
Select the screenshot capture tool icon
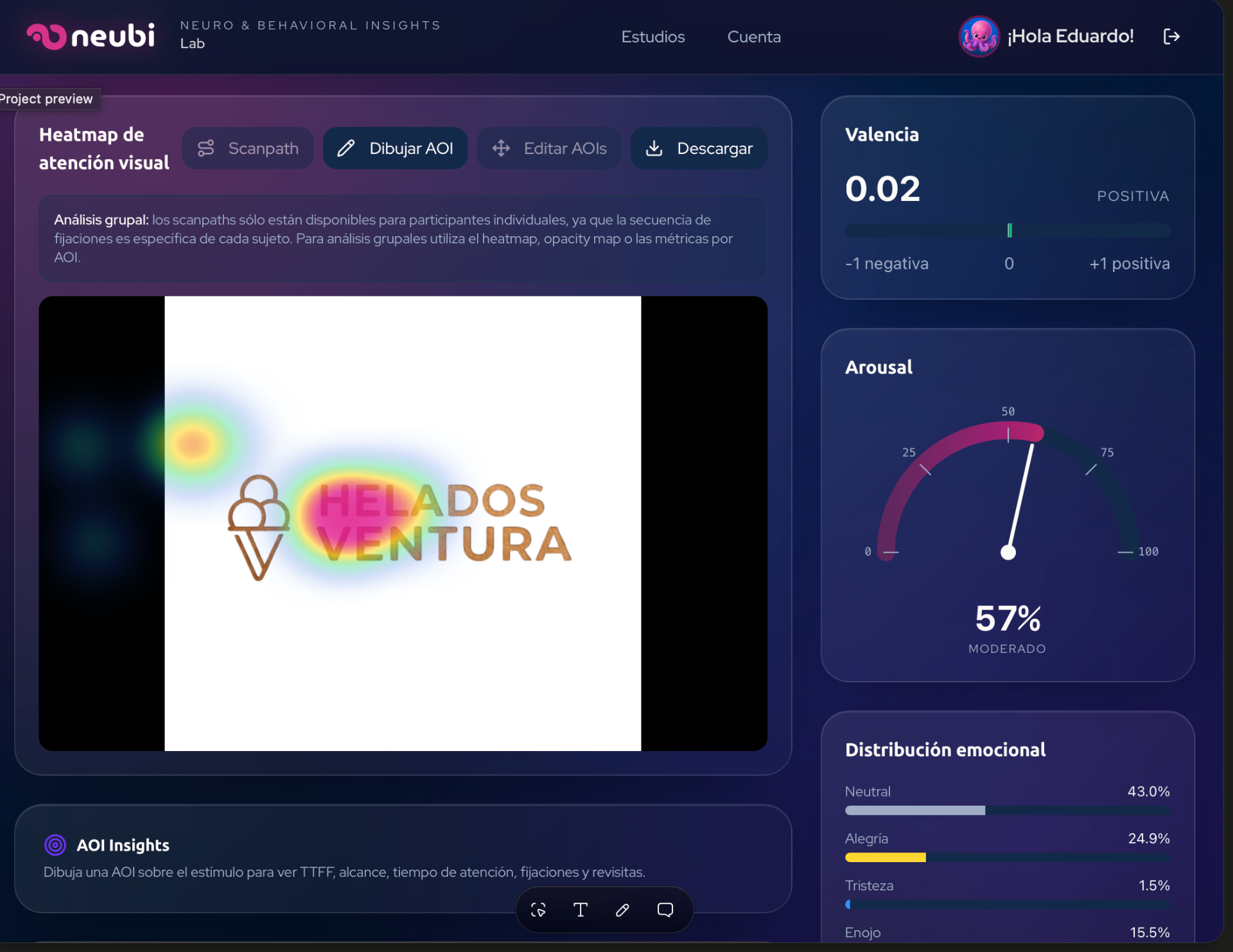(538, 910)
